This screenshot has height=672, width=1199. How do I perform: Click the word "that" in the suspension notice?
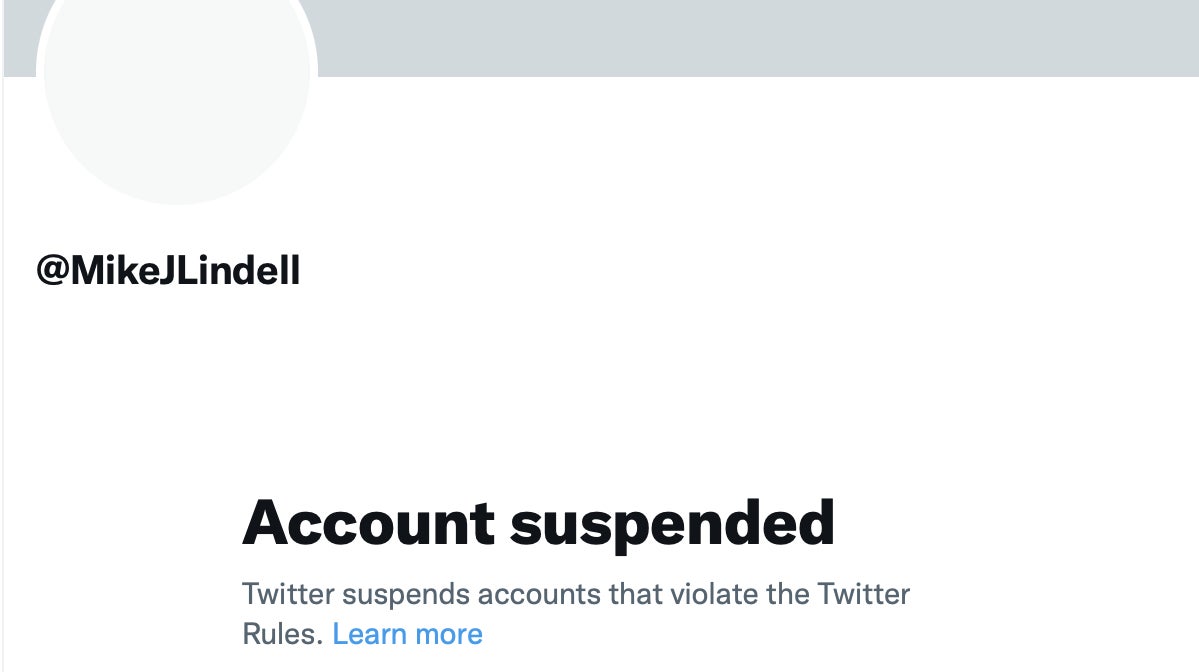633,594
